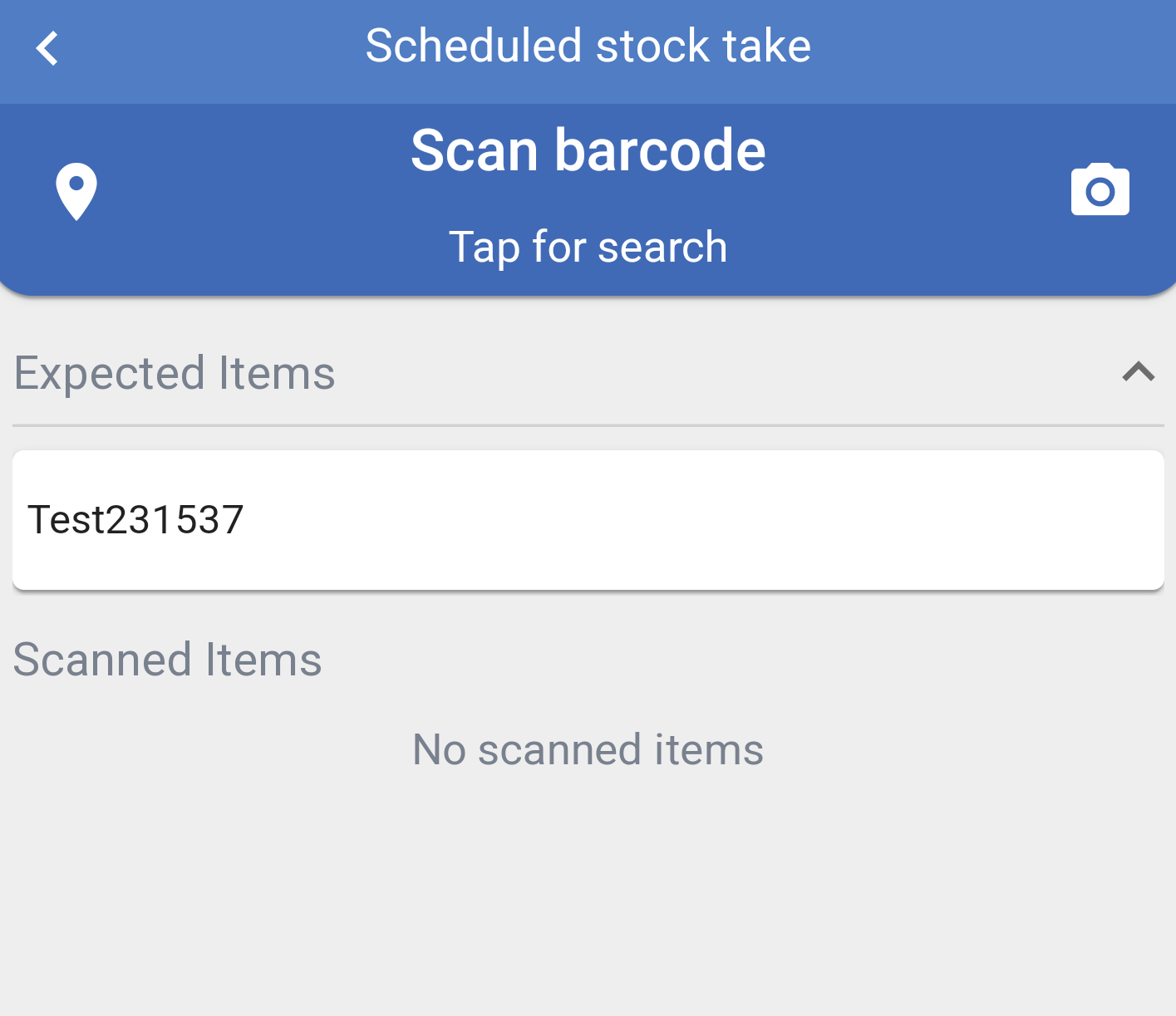Click the Scheduled stock take top bar

[x=588, y=52]
